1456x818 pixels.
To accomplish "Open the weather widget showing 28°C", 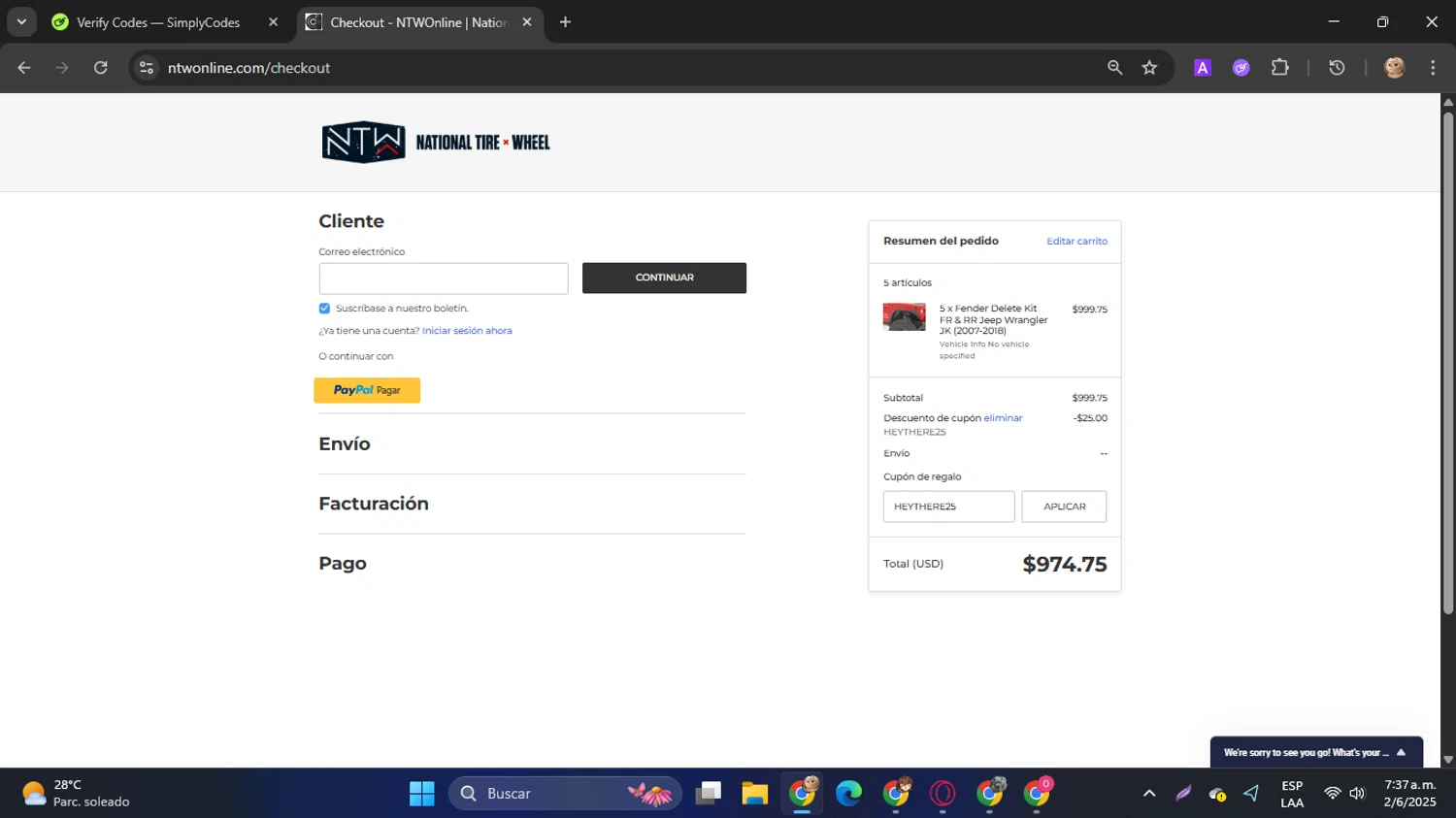I will pyautogui.click(x=76, y=794).
